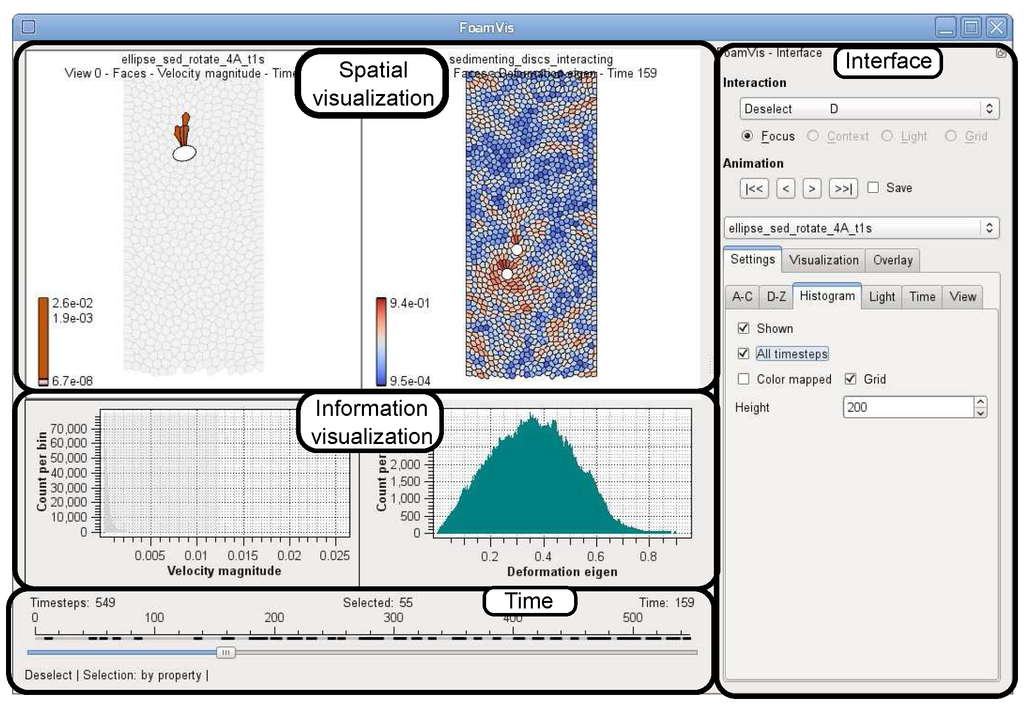Viewport: 1024px width, 706px height.
Task: Click the undock icon of Interface panel
Action: click(1001, 54)
